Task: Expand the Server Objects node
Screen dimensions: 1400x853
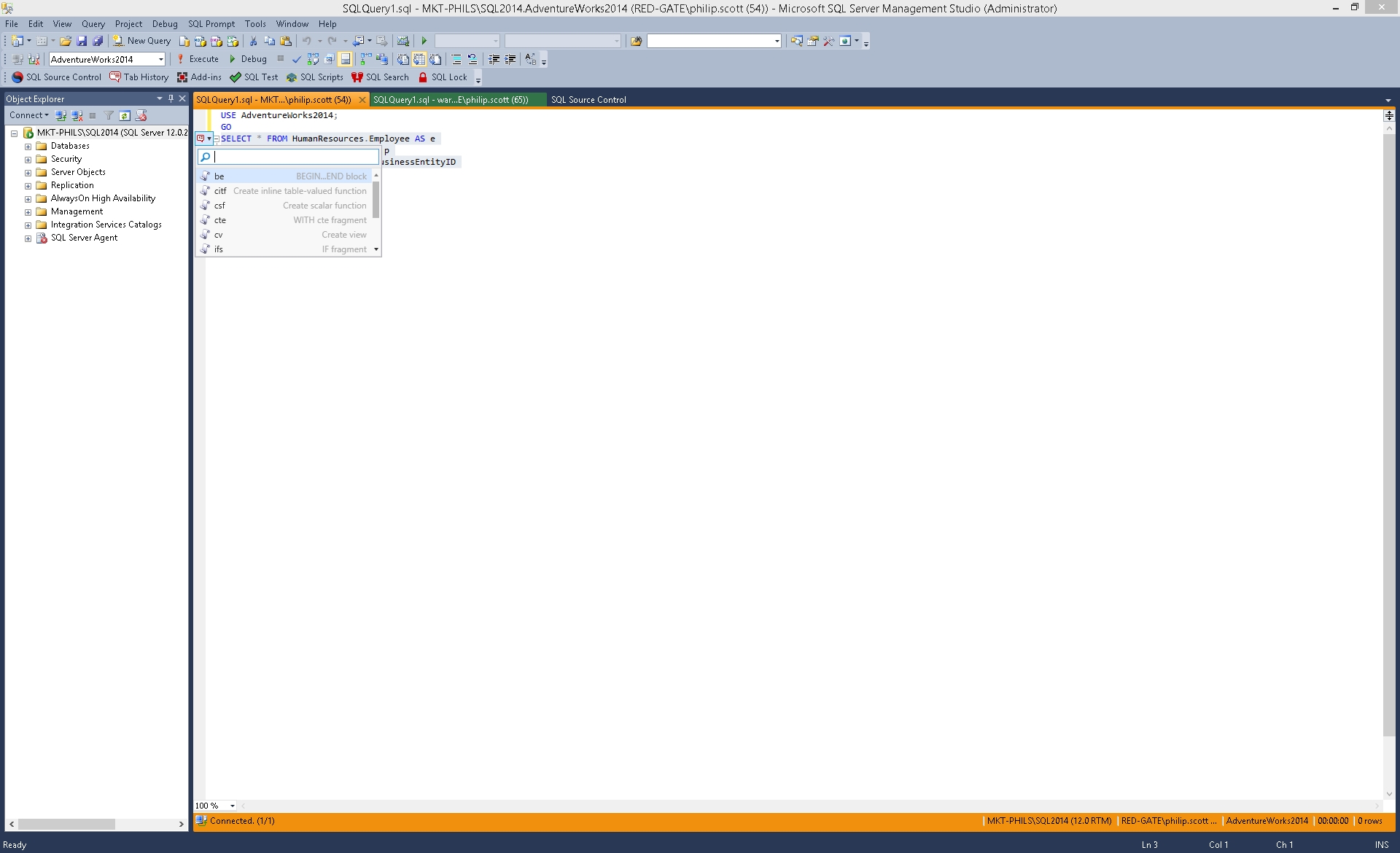Action: point(28,173)
